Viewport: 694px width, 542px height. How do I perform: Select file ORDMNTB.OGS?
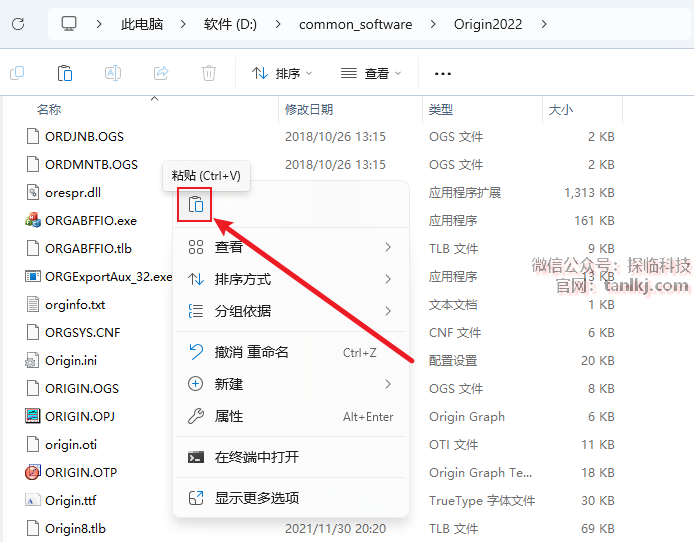coord(91,165)
